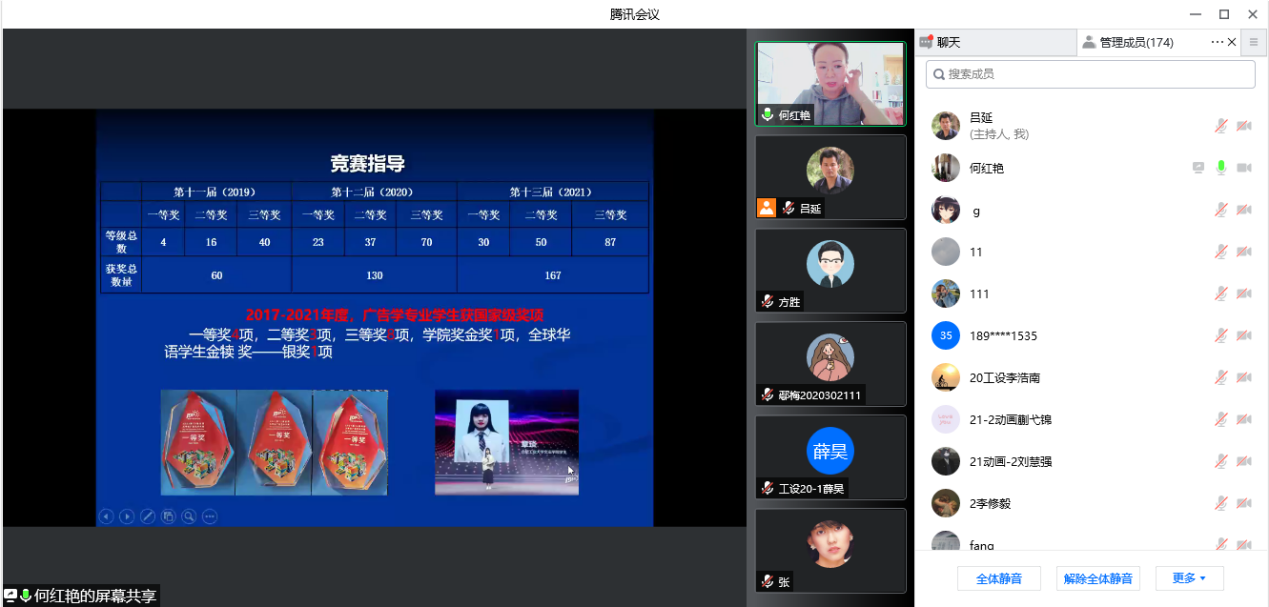This screenshot has height=607, width=1269.
Task: Click the magnifier zoom icon on slide
Action: click(188, 516)
